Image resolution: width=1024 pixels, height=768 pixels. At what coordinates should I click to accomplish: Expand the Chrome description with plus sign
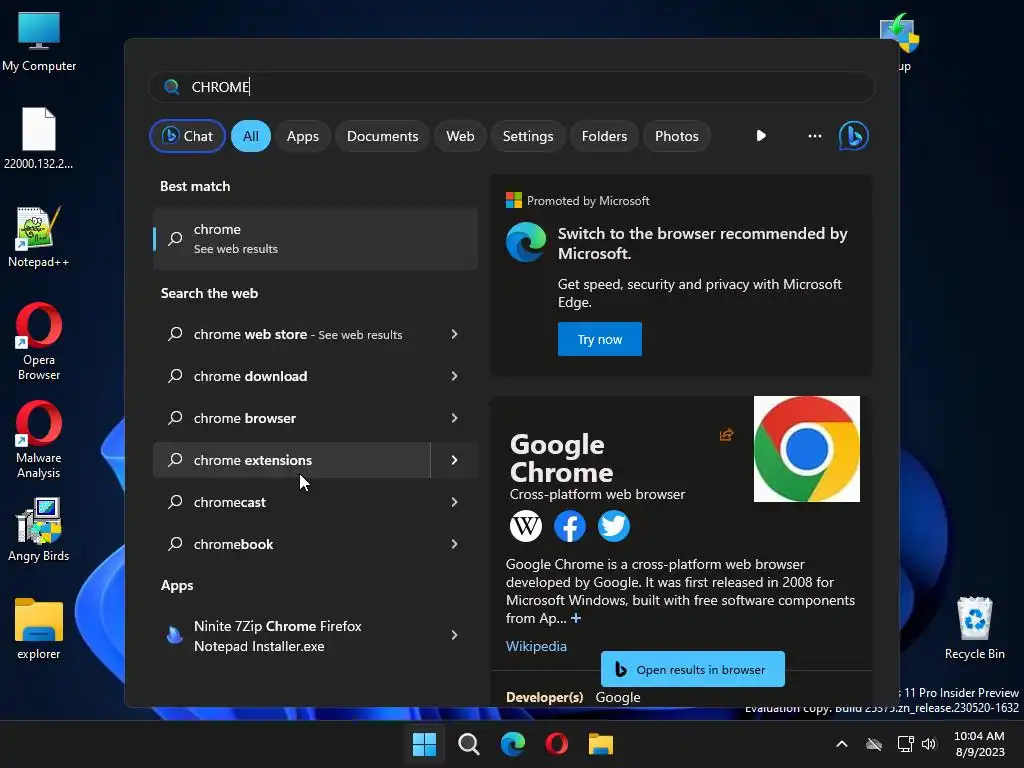pos(576,618)
